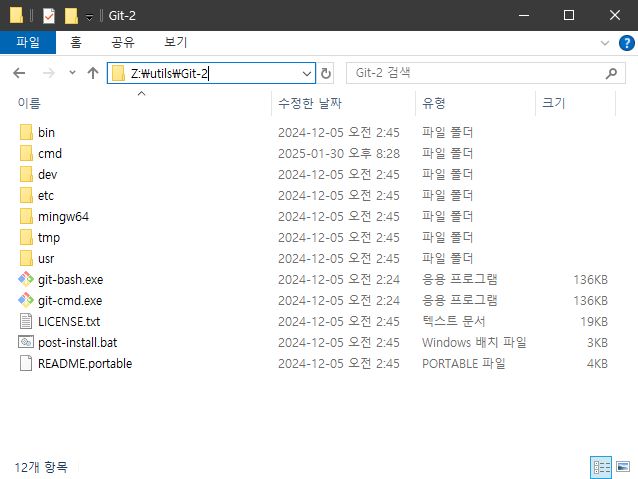Screen dimensions: 638x479
Task: Expand the address bar history dropdown
Action: (x=307, y=74)
